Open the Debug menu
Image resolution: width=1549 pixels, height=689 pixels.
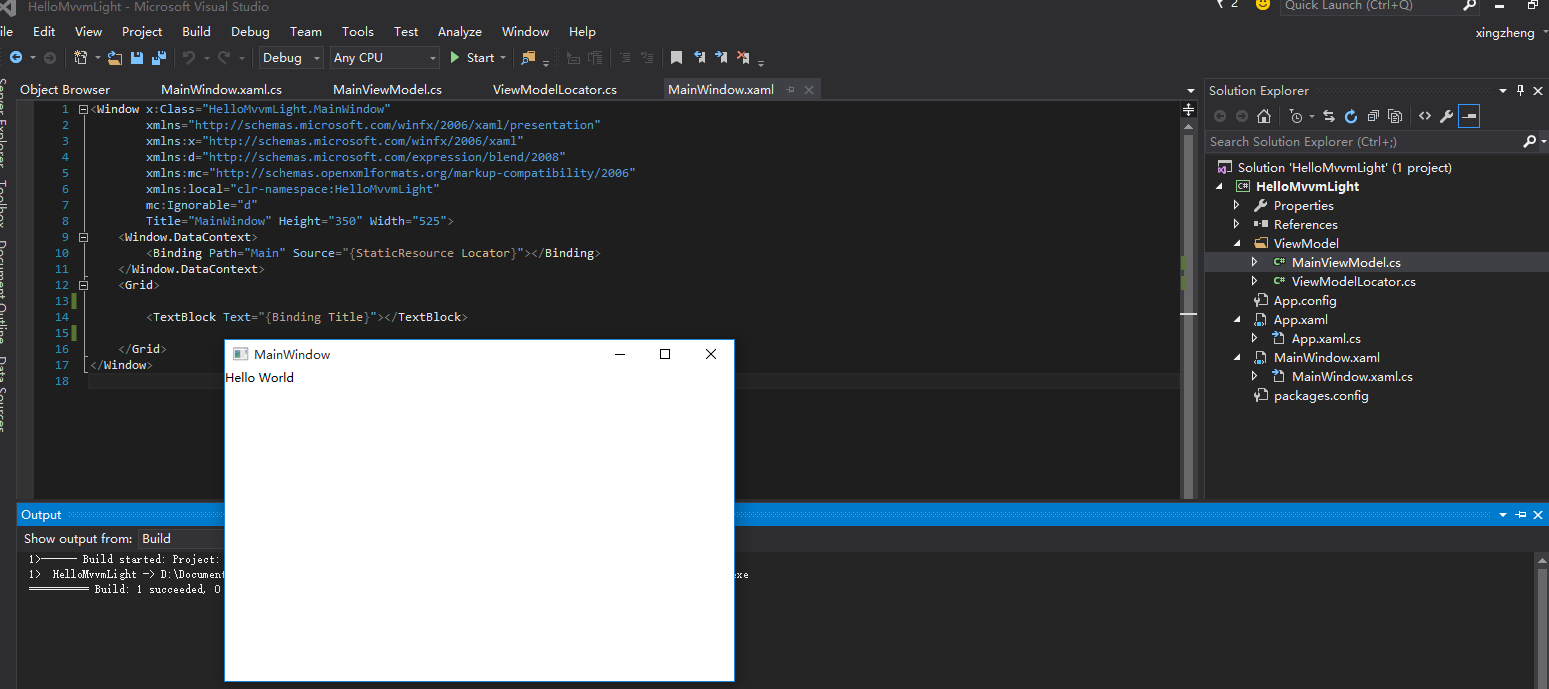point(250,31)
